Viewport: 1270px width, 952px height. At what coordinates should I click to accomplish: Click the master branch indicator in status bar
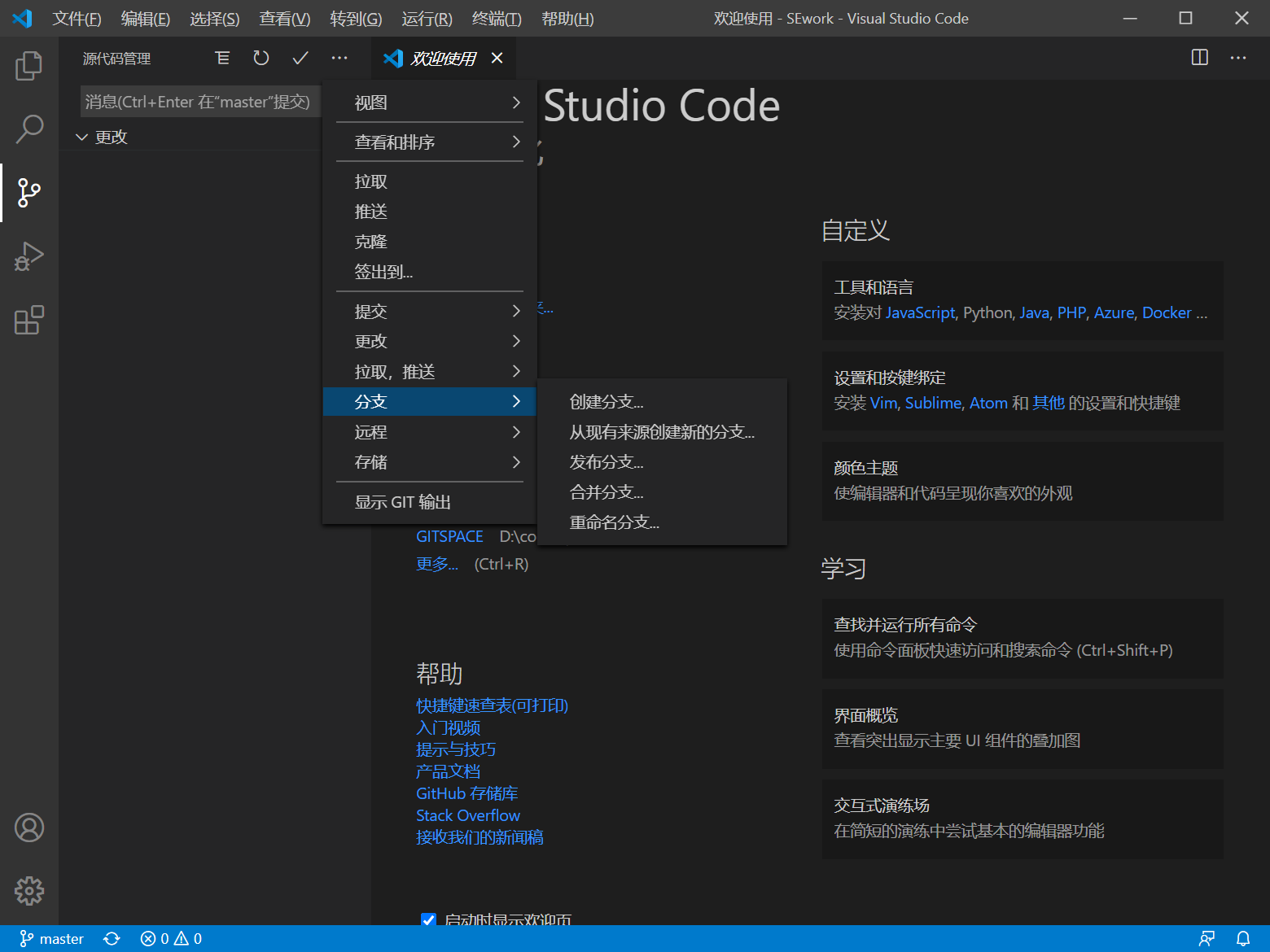pyautogui.click(x=51, y=939)
